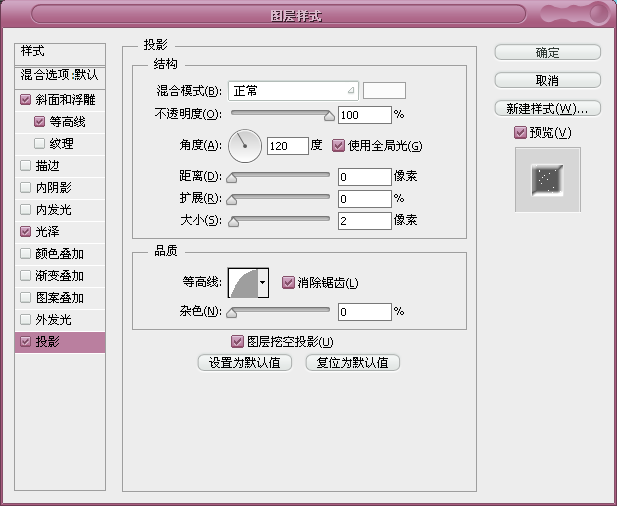617x506 pixels.
Task: Toggle 使用全局光 checkbox
Action: [x=338, y=146]
